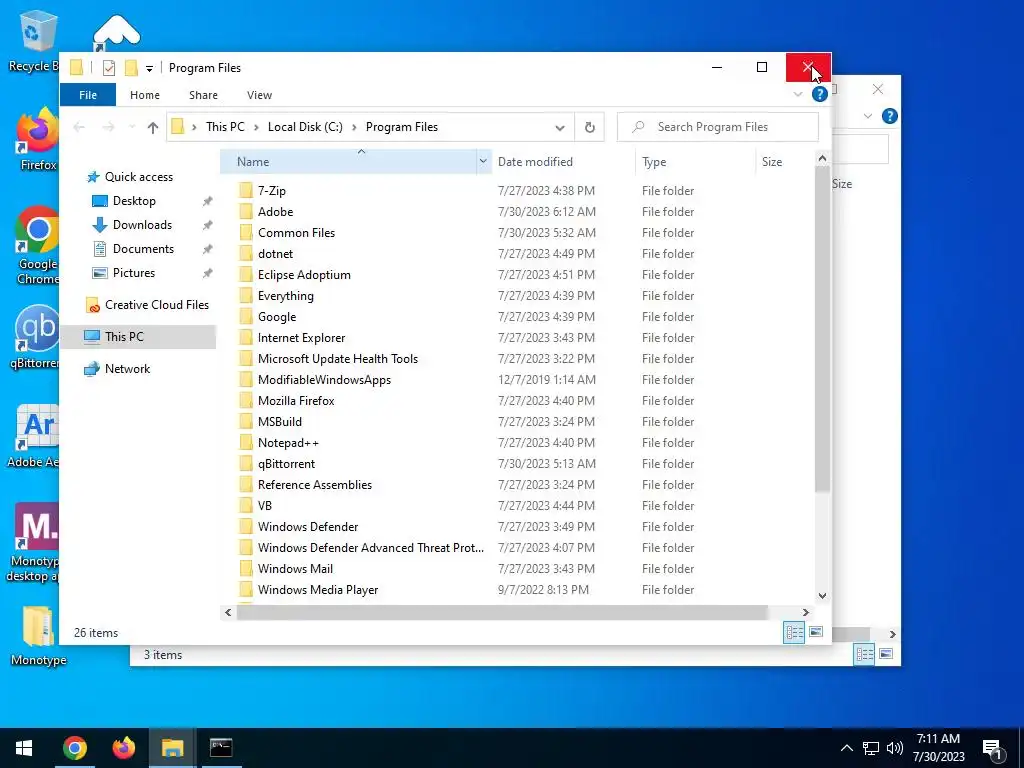Viewport: 1024px width, 768px height.
Task: Open the address bar history dropdown
Action: point(560,127)
